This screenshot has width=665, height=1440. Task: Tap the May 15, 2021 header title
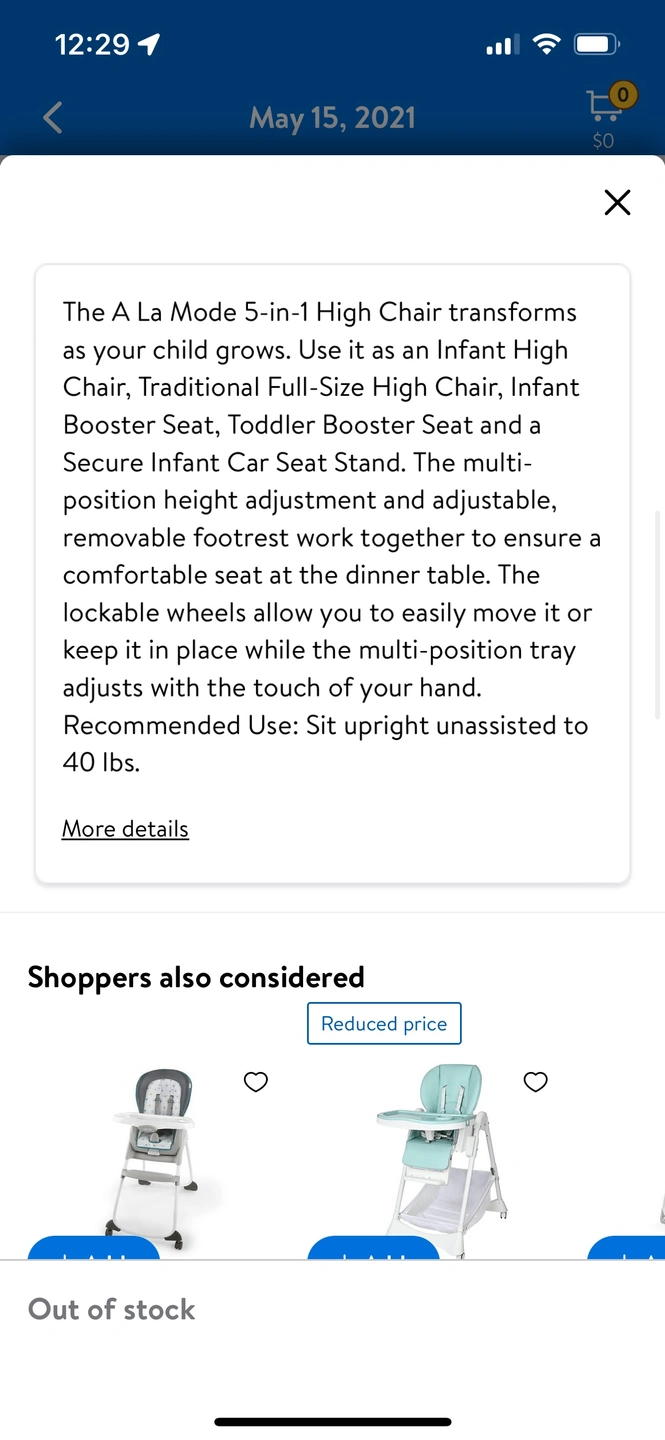point(332,118)
